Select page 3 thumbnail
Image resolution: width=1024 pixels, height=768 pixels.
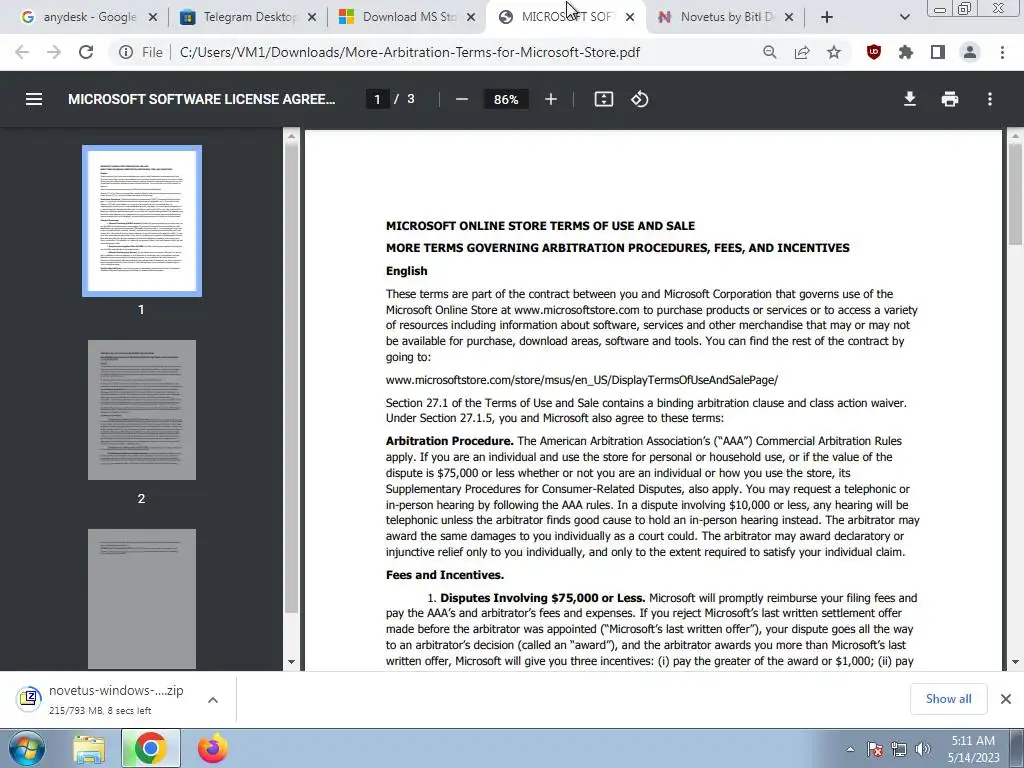142,599
